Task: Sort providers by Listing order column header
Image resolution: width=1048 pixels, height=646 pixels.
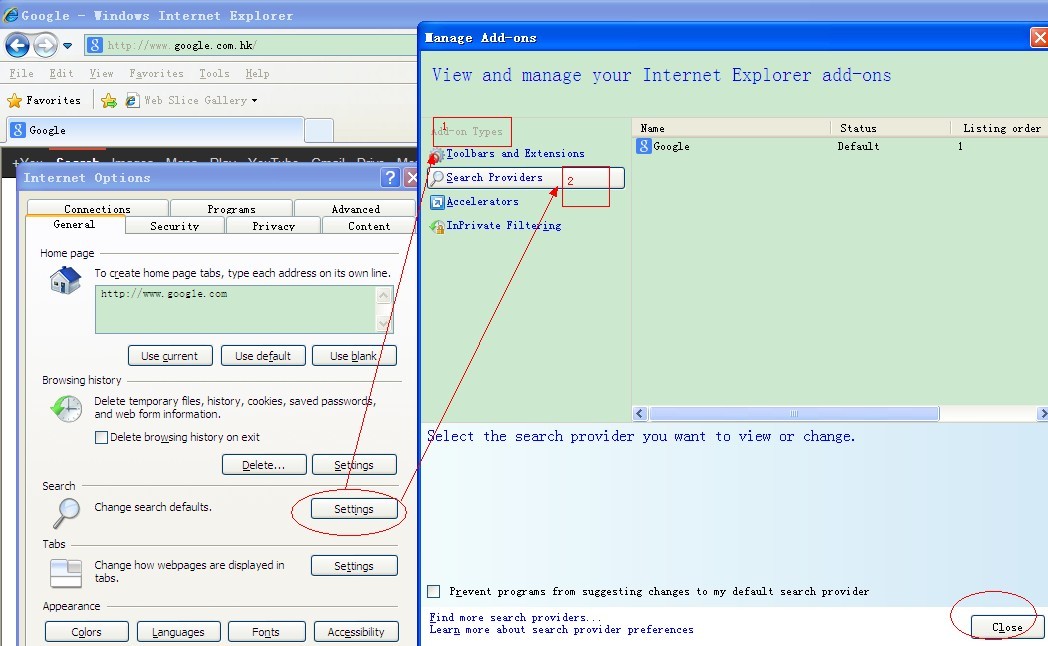Action: pos(1000,128)
